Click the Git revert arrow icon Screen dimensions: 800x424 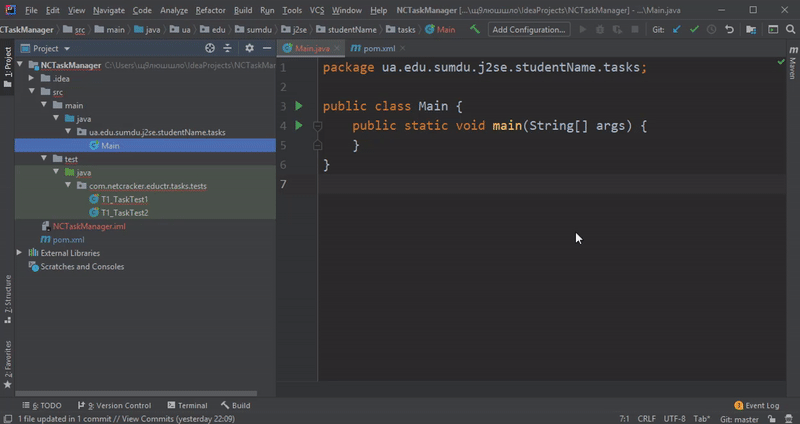tap(729, 30)
